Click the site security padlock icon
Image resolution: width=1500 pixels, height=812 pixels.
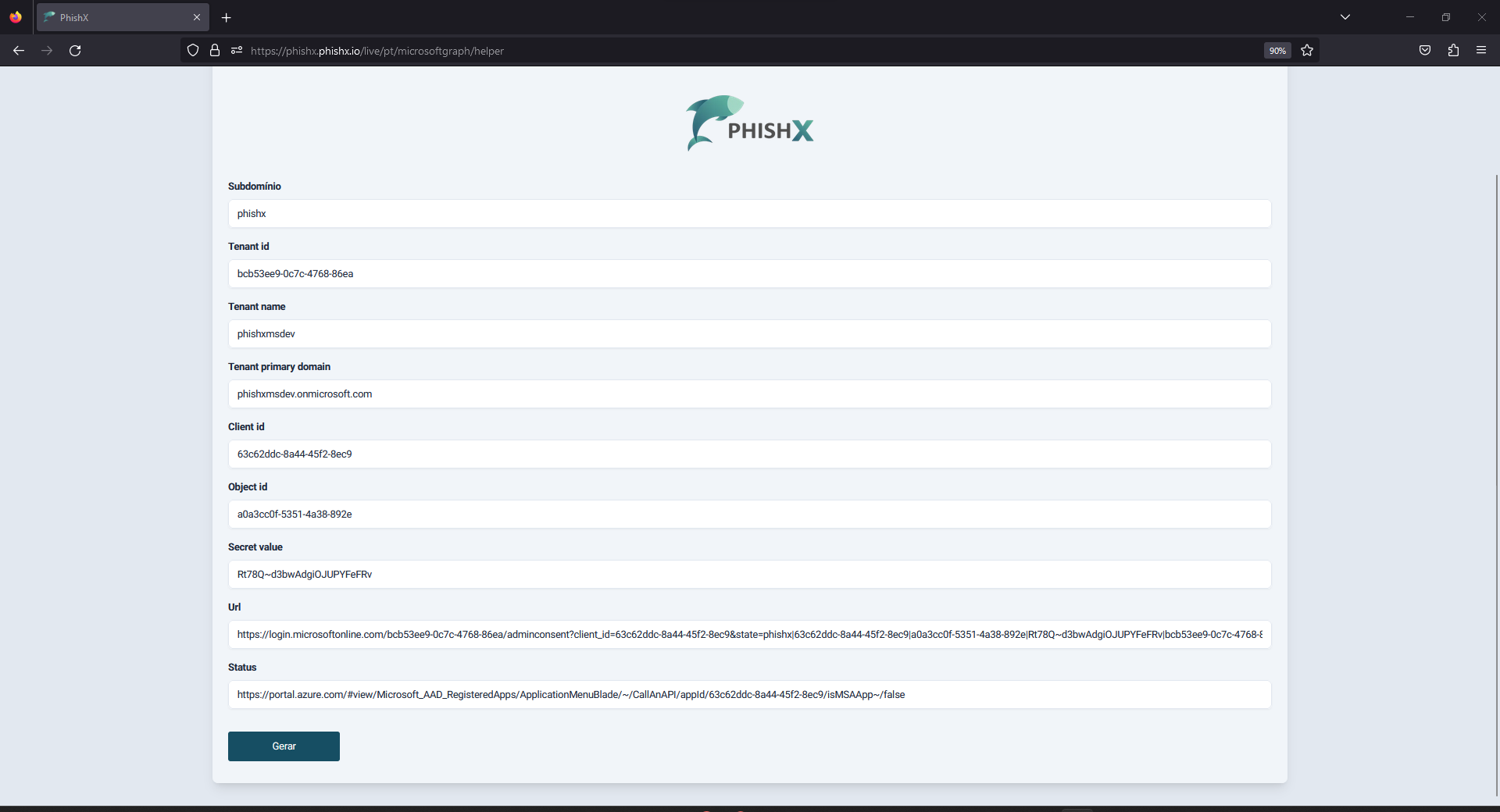(215, 51)
